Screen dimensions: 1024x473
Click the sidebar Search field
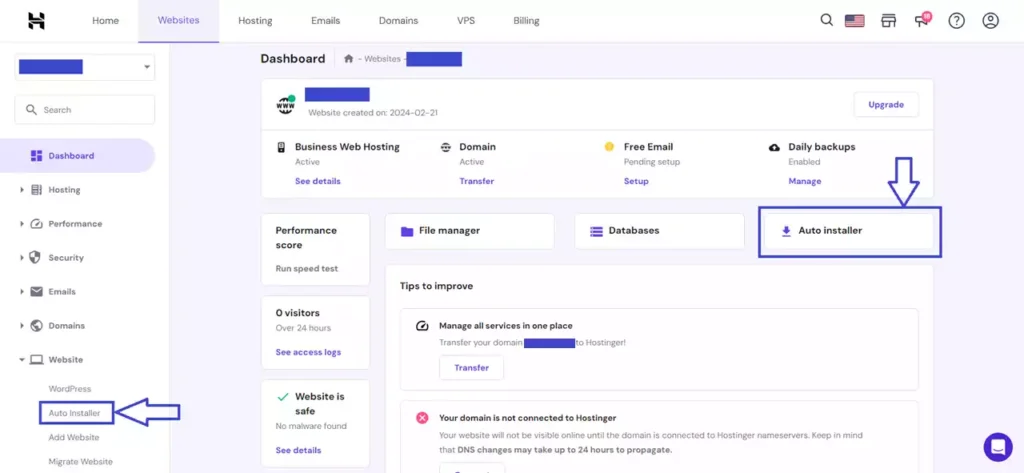(85, 110)
